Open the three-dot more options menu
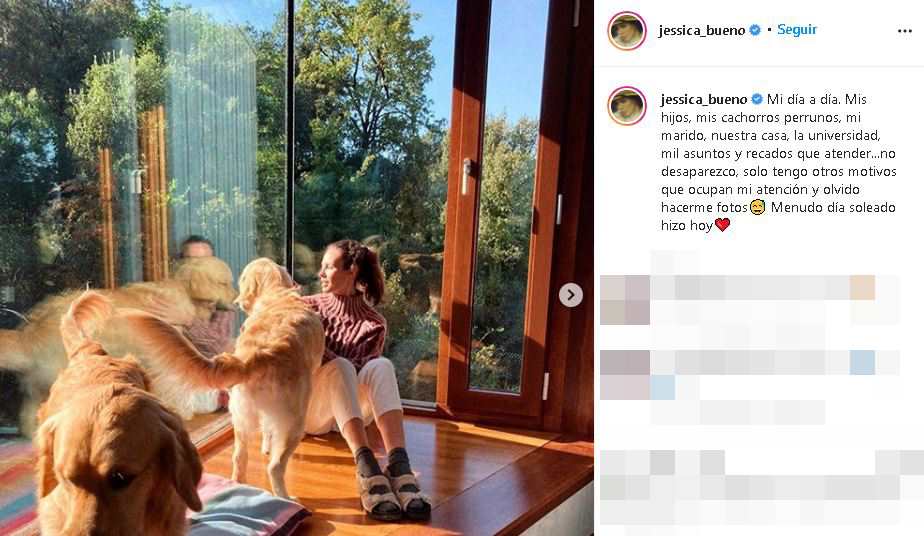Image resolution: width=924 pixels, height=536 pixels. (x=905, y=31)
